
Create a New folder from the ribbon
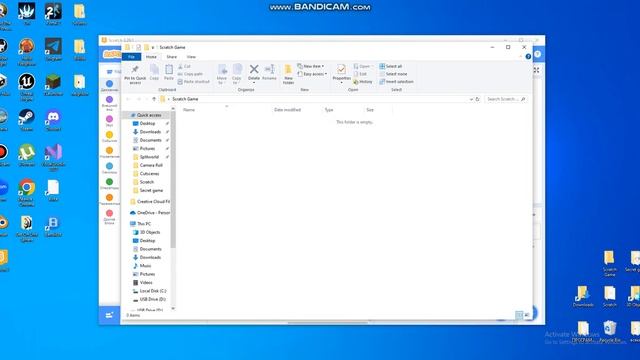(x=288, y=74)
